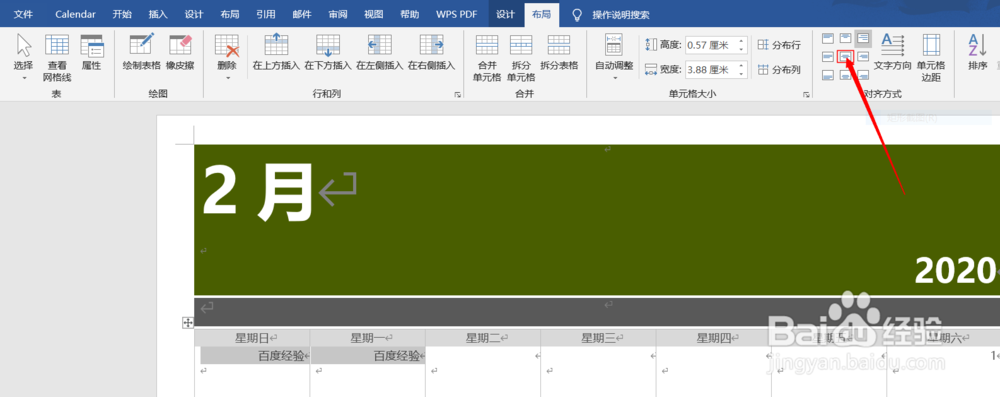1000x397 pixels.
Task: Switch to the 插入 insert tab
Action: pyautogui.click(x=158, y=14)
